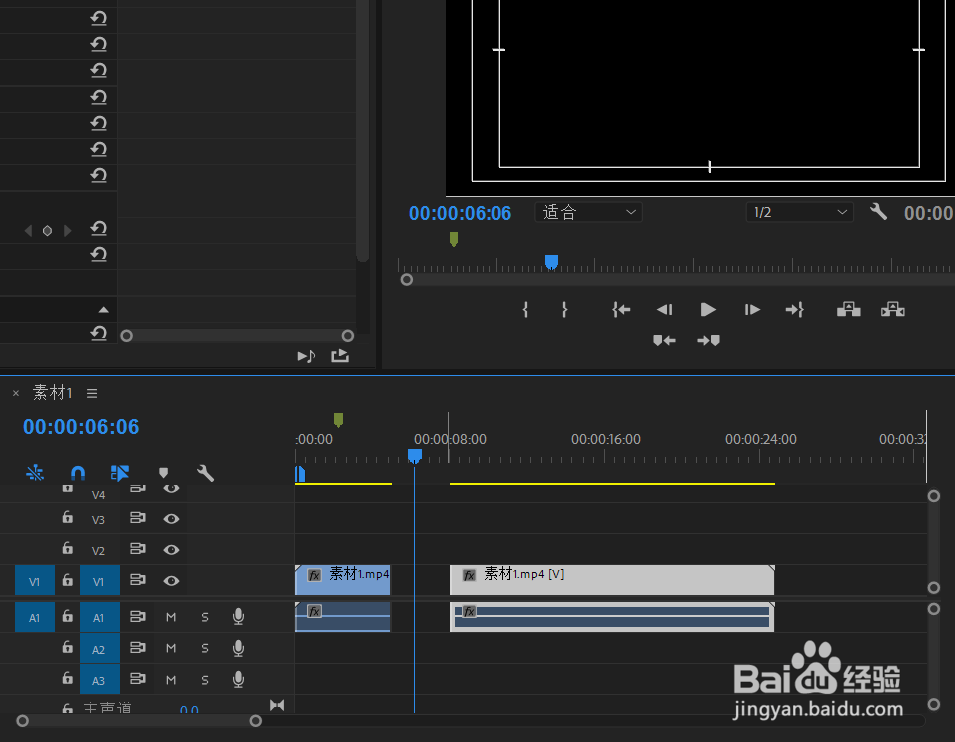This screenshot has width=955, height=742.
Task: Enable voice-over record on A3 track
Action: point(239,679)
